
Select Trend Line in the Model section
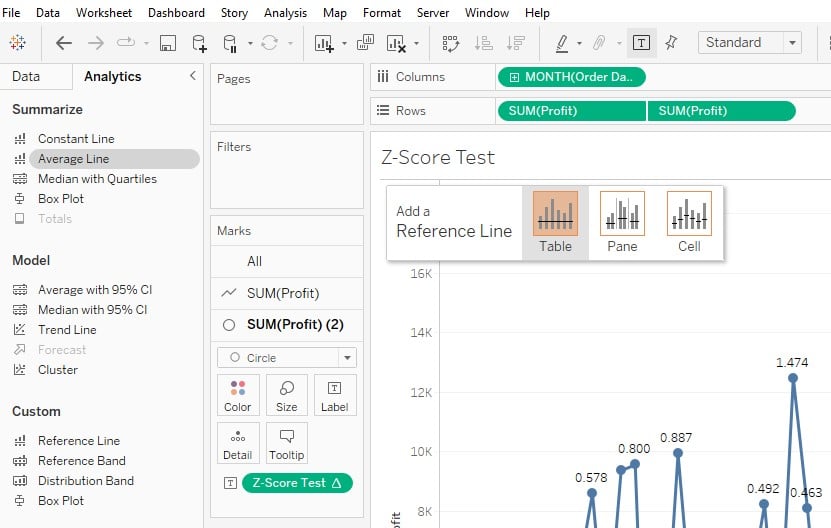[x=67, y=330]
